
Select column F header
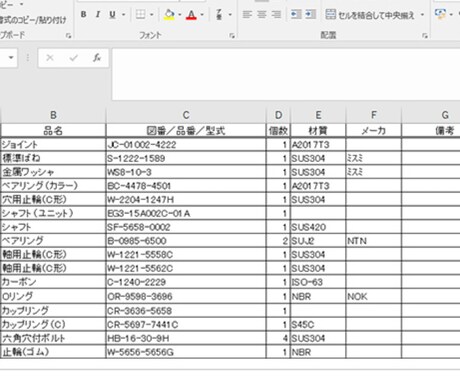[374, 115]
